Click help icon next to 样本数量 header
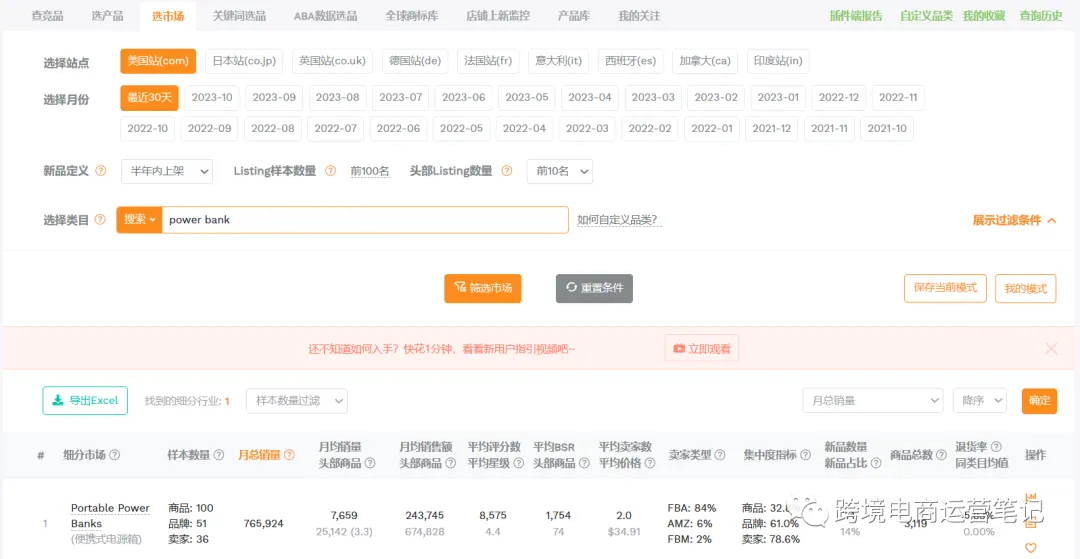This screenshot has height=559, width=1080. pyautogui.click(x=219, y=455)
